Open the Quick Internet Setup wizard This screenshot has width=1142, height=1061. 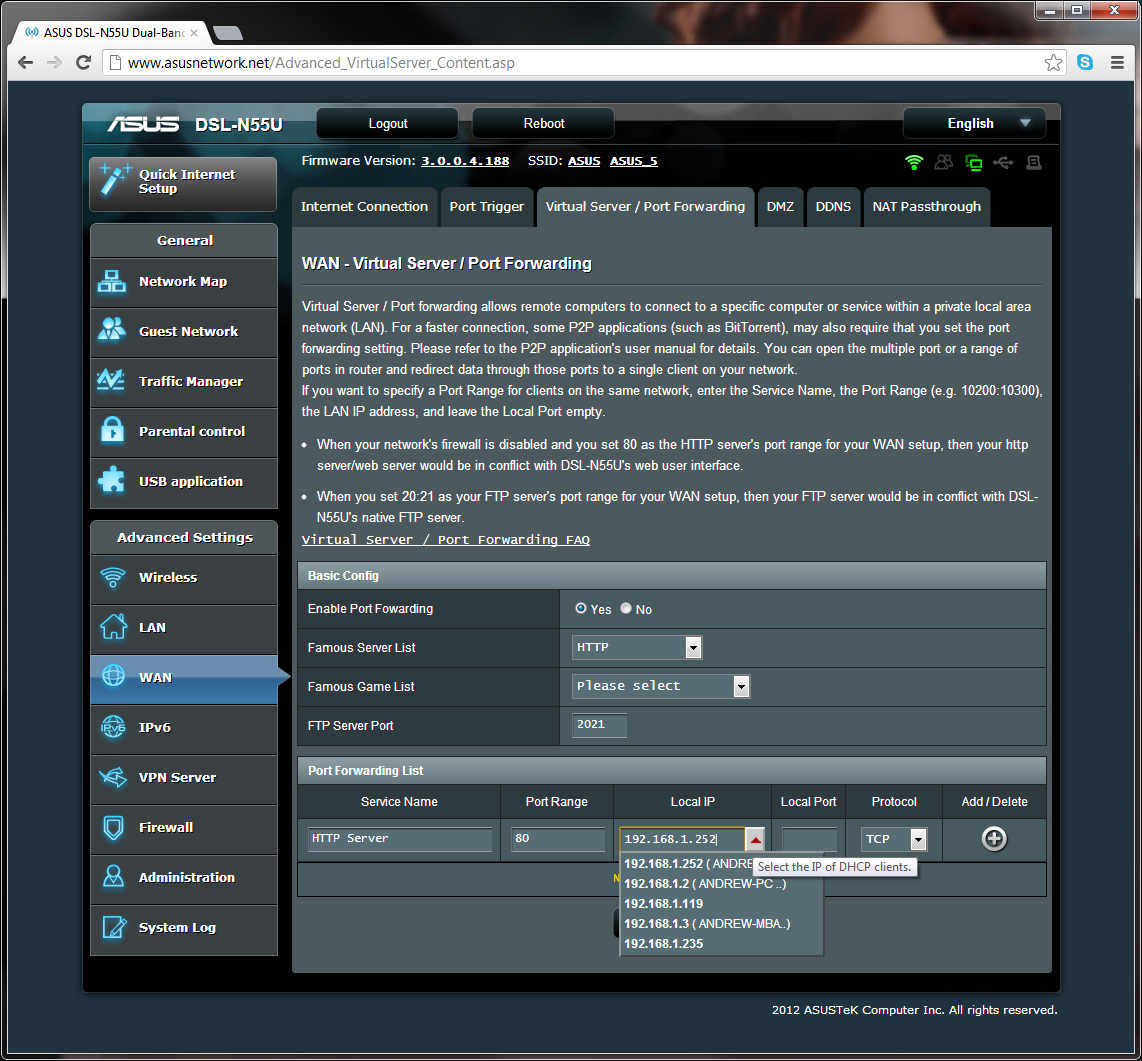point(183,184)
